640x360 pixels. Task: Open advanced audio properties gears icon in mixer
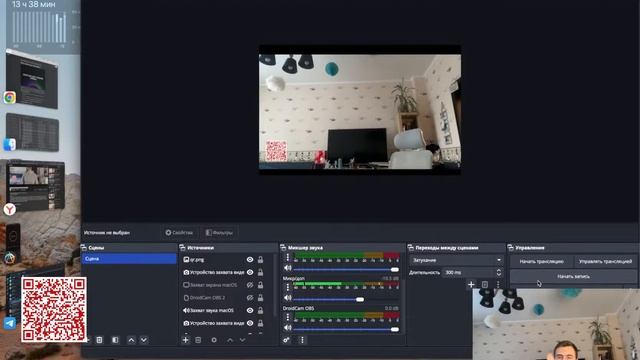coord(287,340)
